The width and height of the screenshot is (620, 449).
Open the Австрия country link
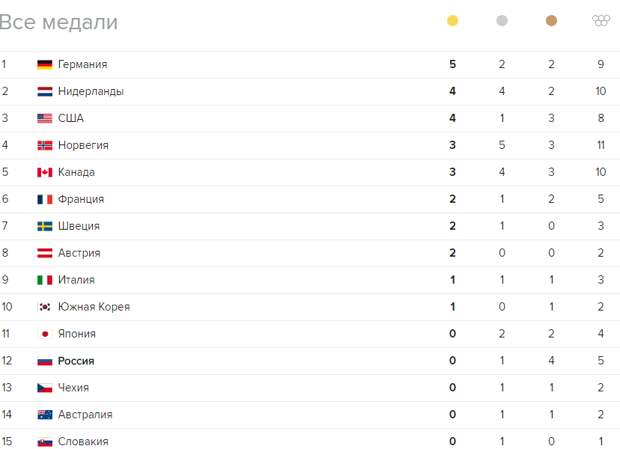79,253
